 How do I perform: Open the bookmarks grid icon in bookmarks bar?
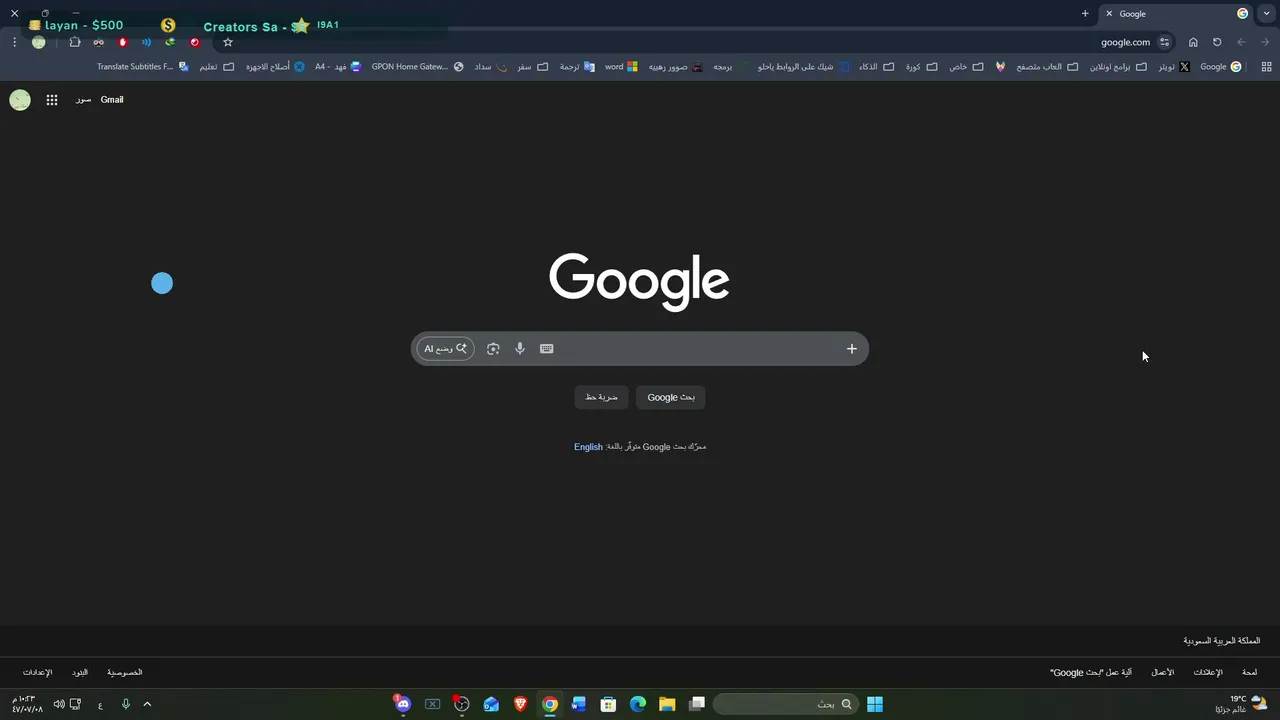coord(1267,67)
